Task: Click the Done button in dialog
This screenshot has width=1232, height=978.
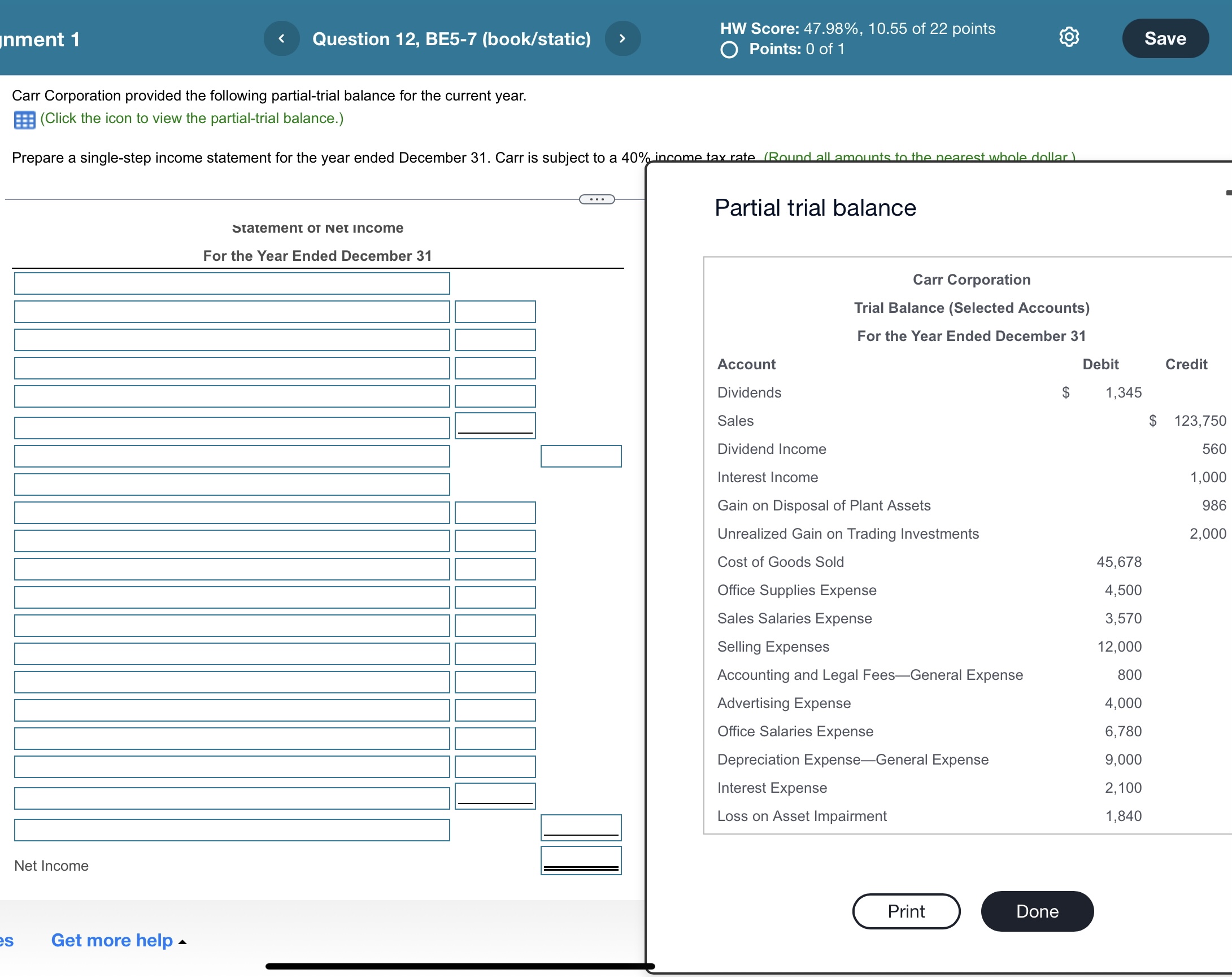Action: tap(1037, 911)
